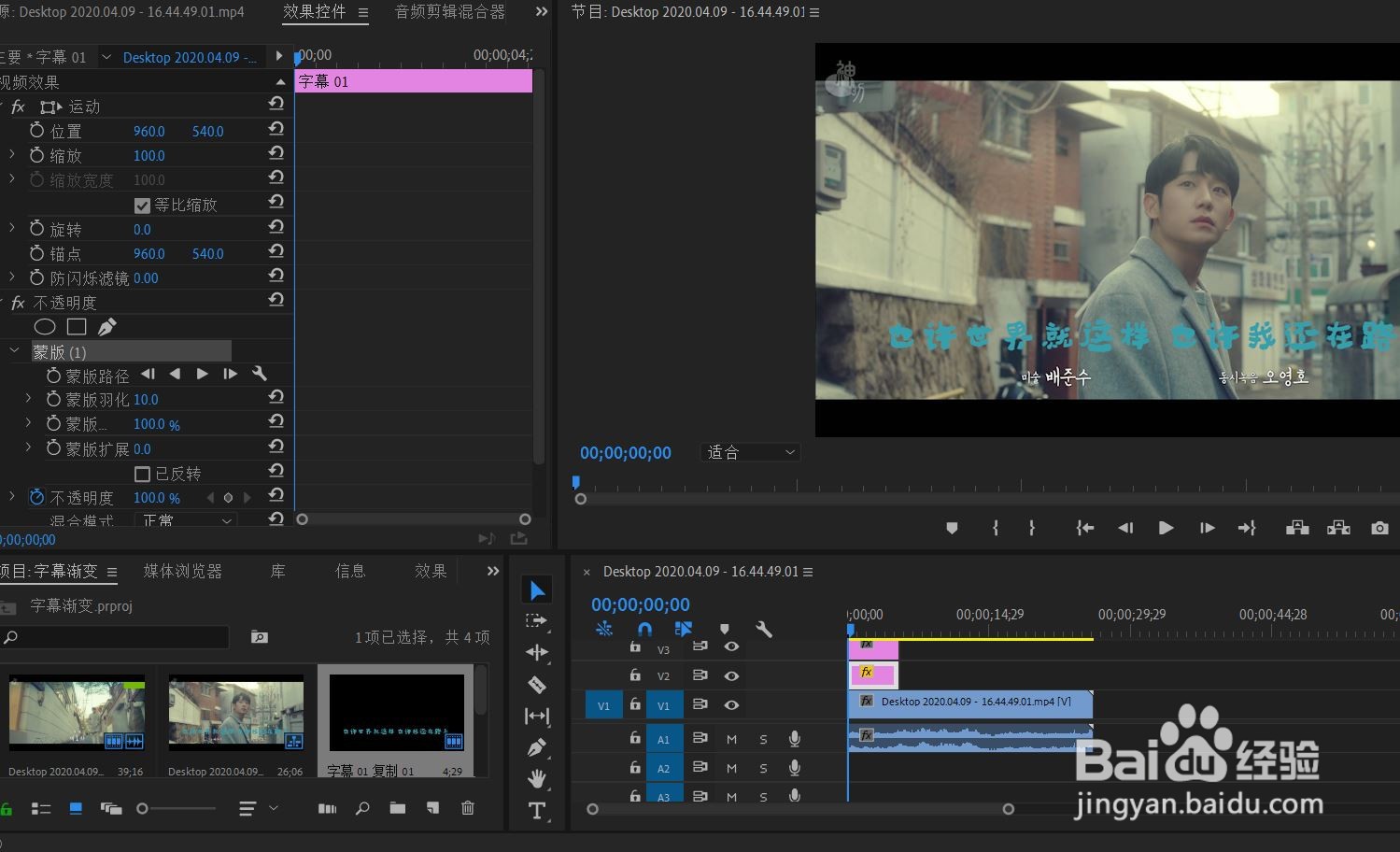Show hidden panel tabs in Effect Controls group
The image size is (1400, 852).
click(x=541, y=12)
